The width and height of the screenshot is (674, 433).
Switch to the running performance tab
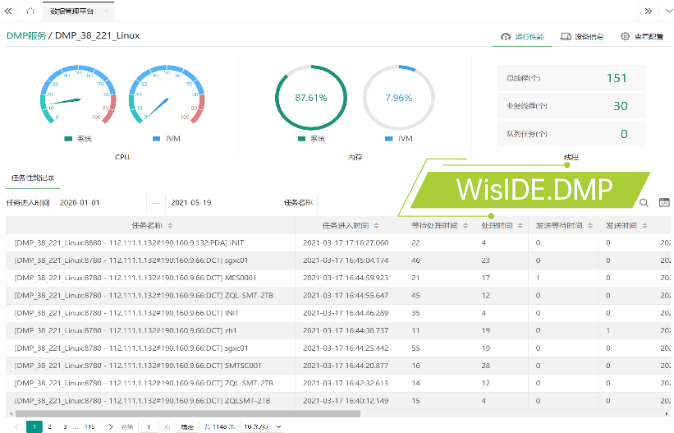523,36
